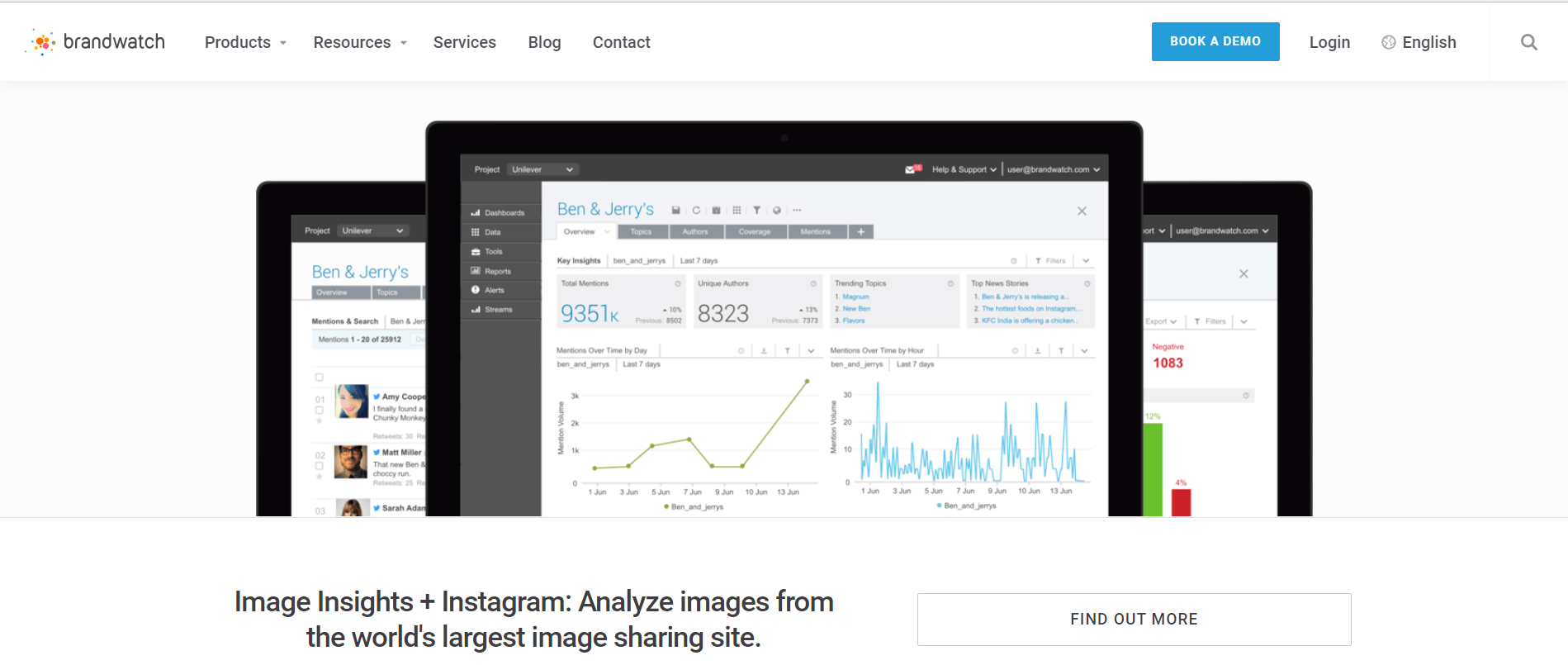Viewport: 1568px width, 665px height.
Task: Open the Blog menu item
Action: point(544,42)
